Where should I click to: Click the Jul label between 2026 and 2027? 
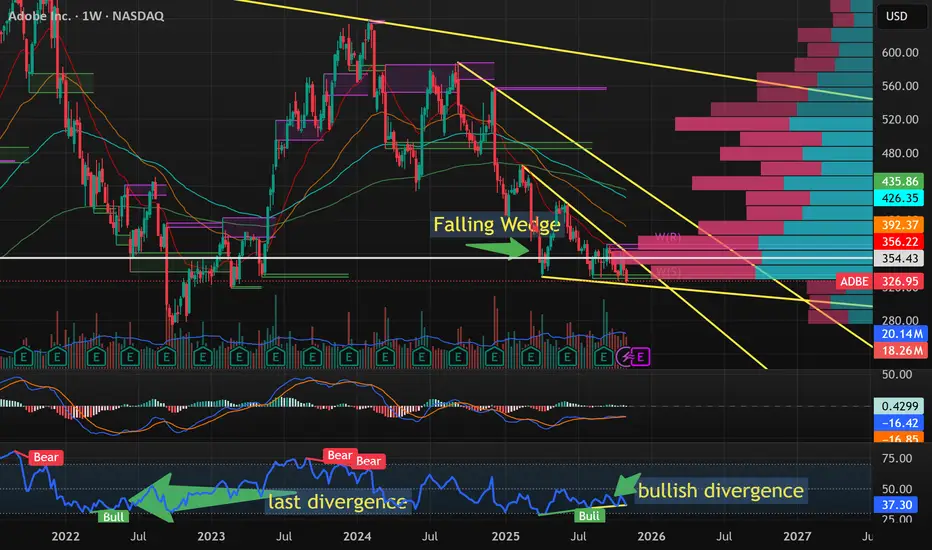point(724,536)
